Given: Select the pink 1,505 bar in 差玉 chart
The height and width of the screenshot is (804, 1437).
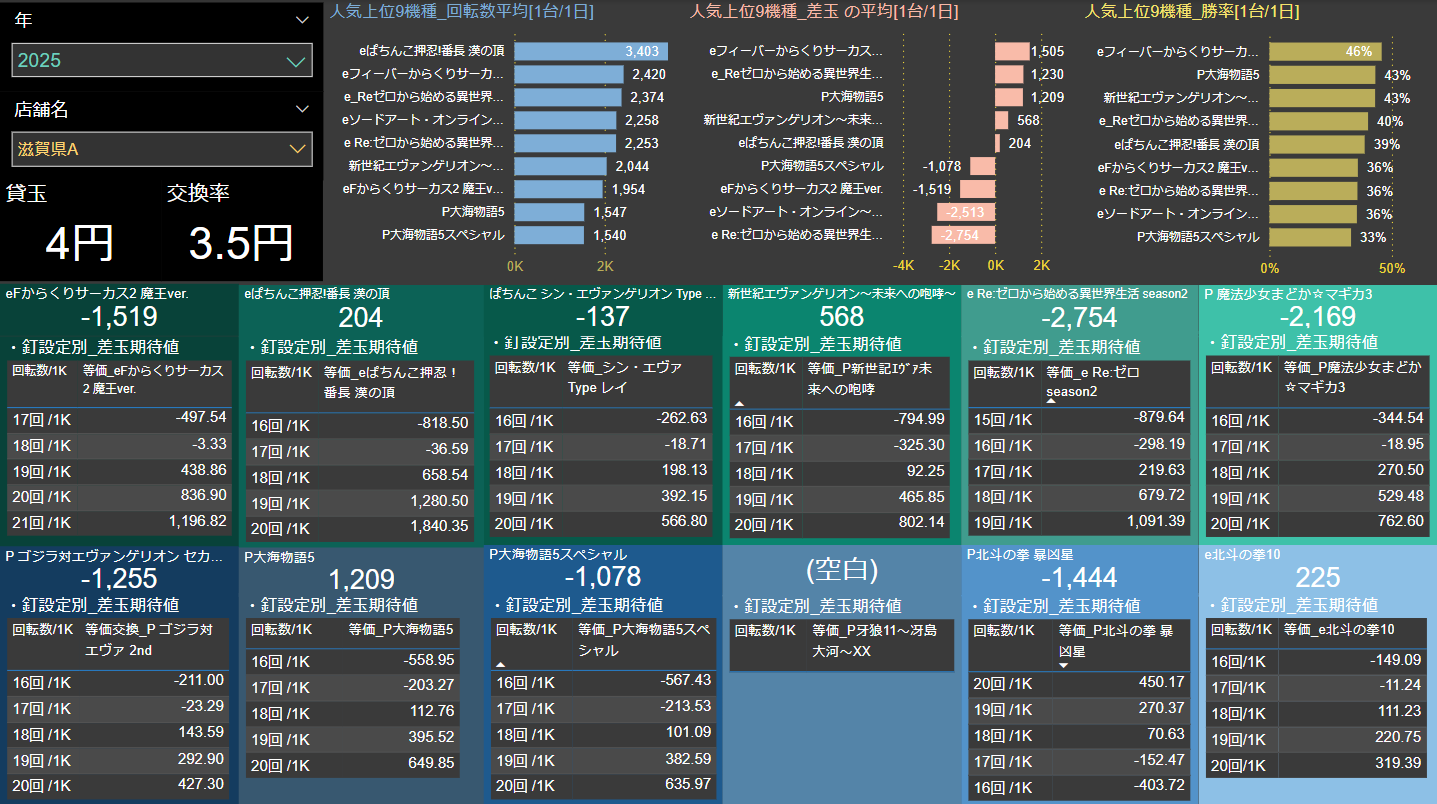Looking at the screenshot, I should 1011,51.
